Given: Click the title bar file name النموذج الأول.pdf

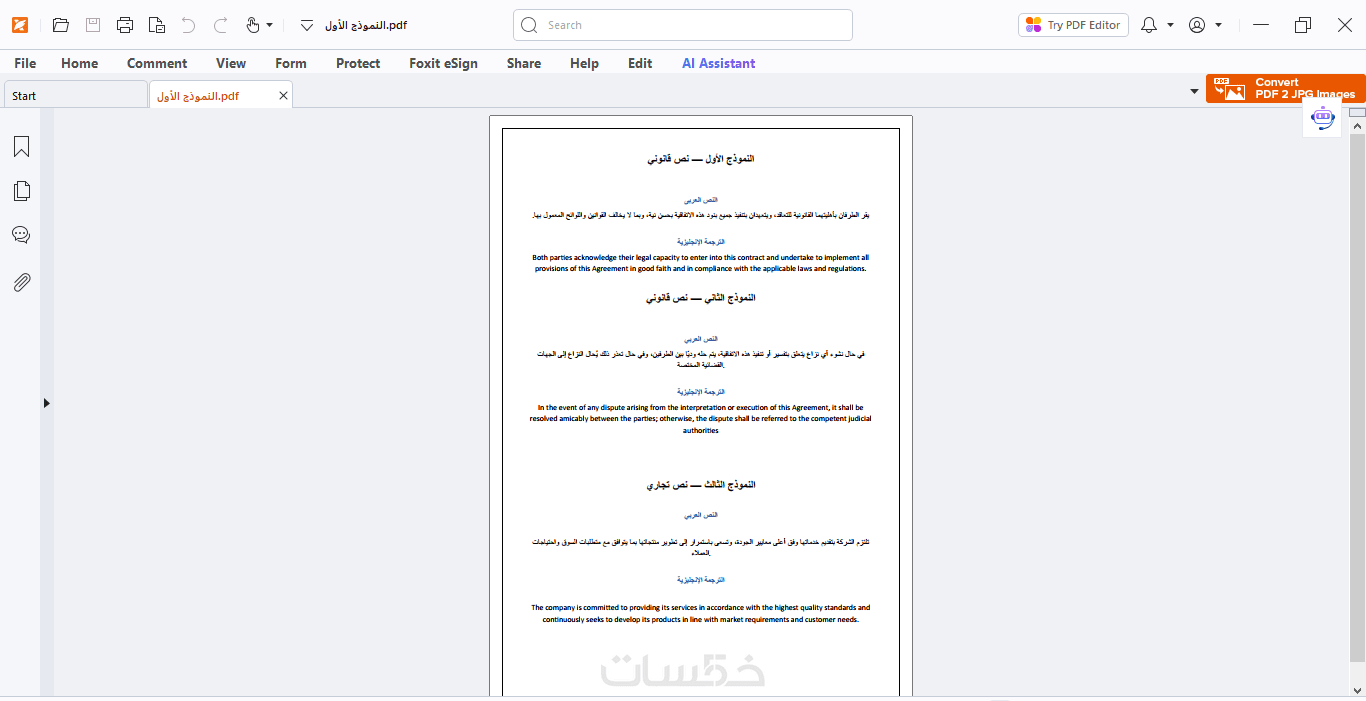Looking at the screenshot, I should tap(366, 25).
